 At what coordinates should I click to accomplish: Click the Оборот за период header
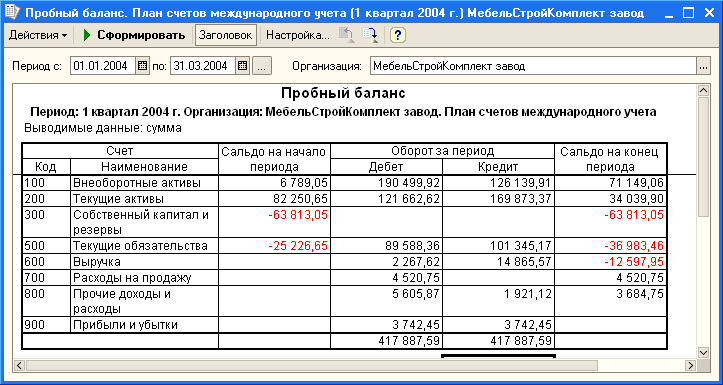[x=443, y=151]
